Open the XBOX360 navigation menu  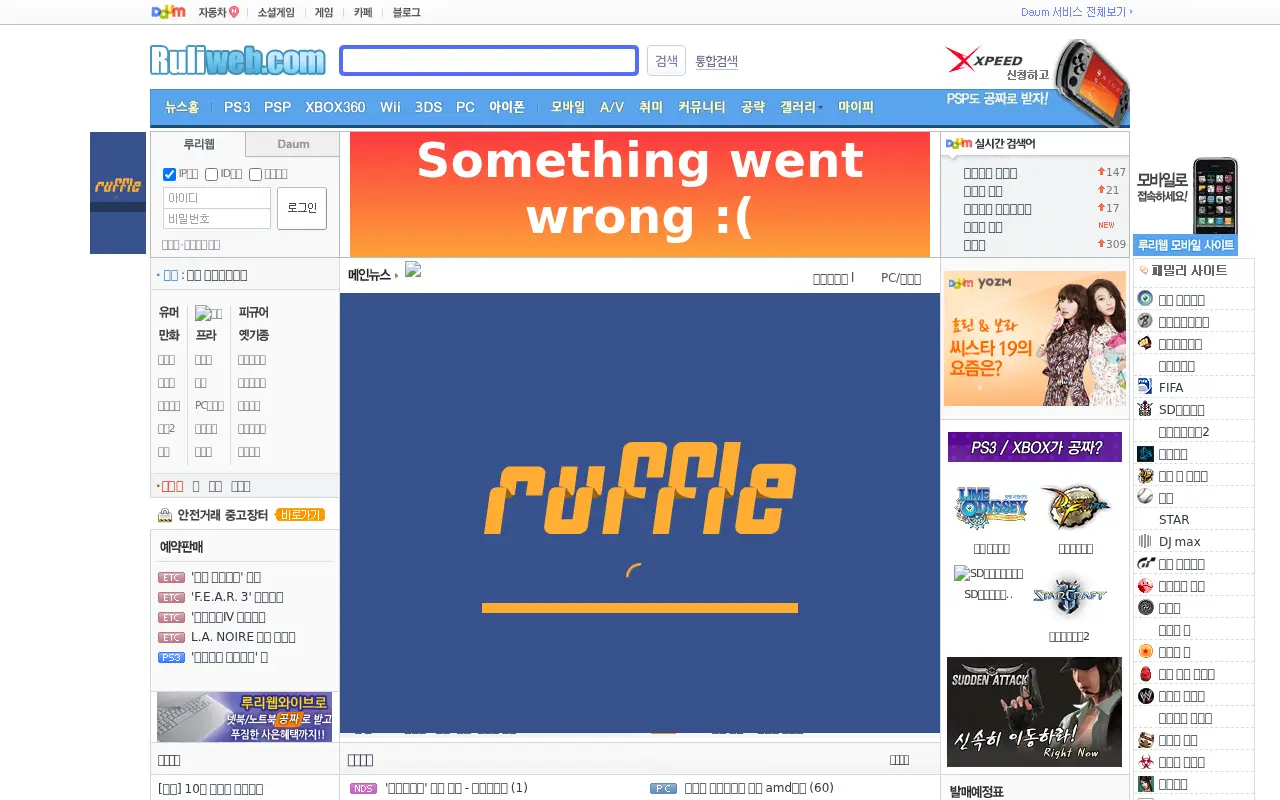point(335,107)
